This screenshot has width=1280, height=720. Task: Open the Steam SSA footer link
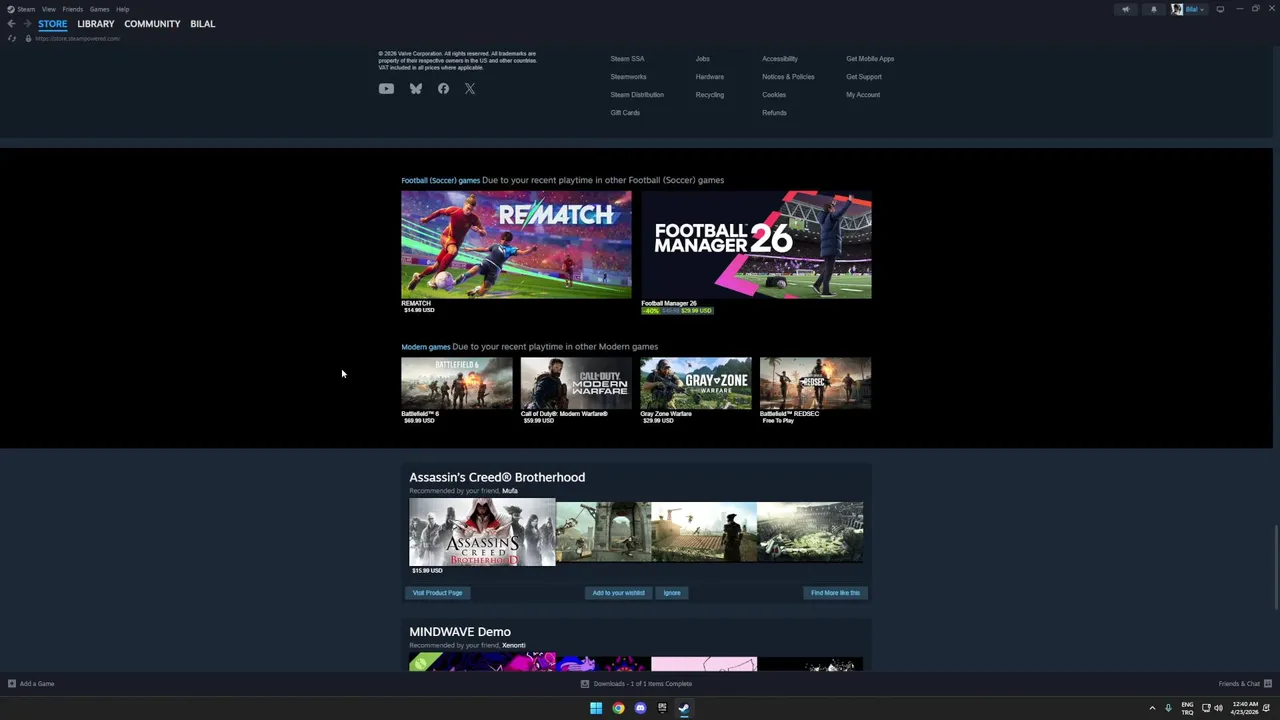(627, 59)
